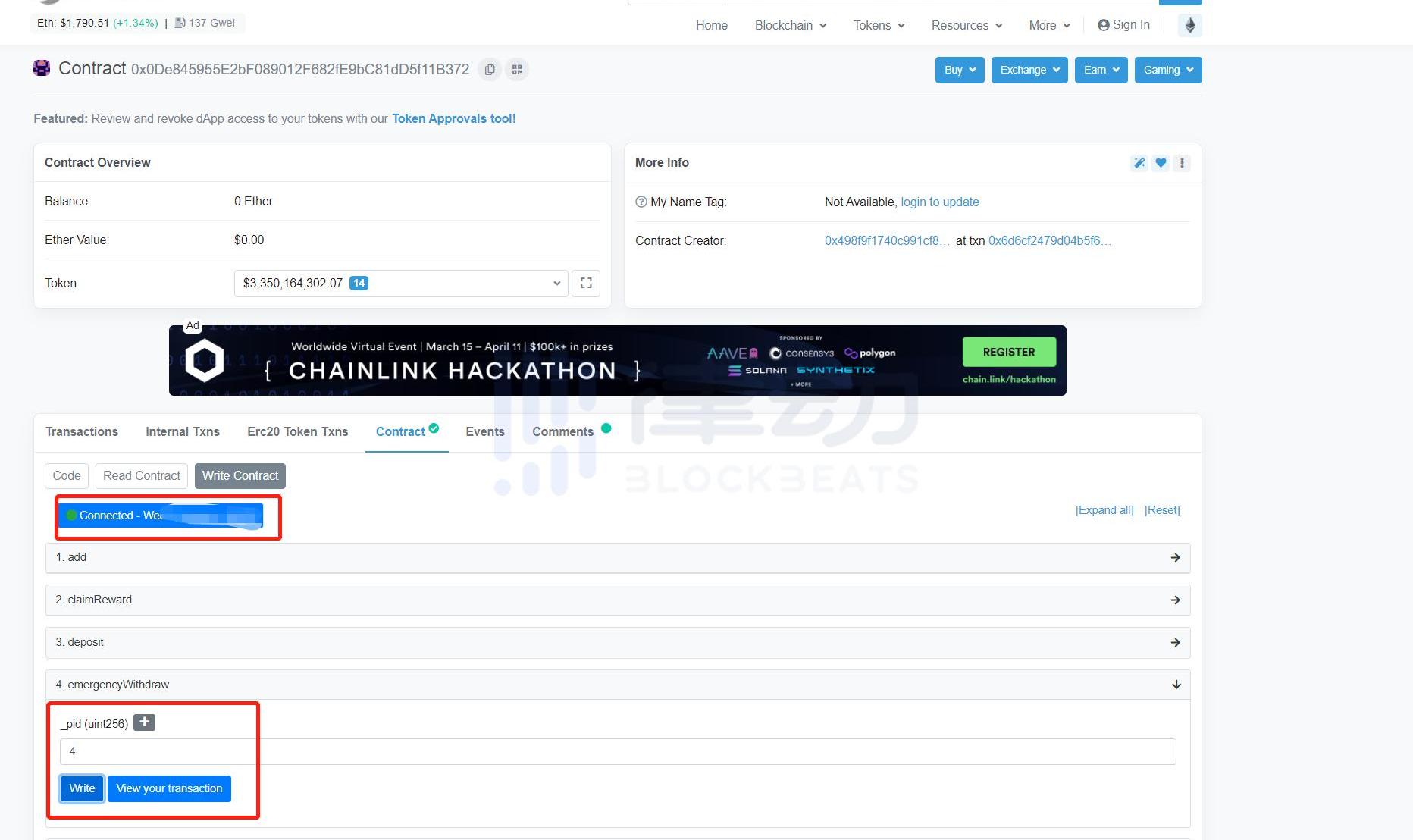Click View your transaction button
1413x840 pixels.
pyautogui.click(x=169, y=788)
